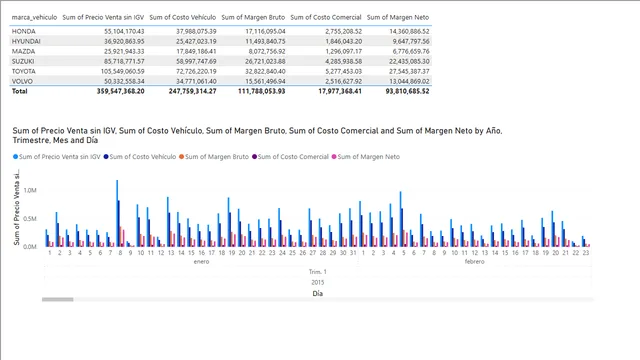Click day 23 label under febrero

[x=586, y=253]
